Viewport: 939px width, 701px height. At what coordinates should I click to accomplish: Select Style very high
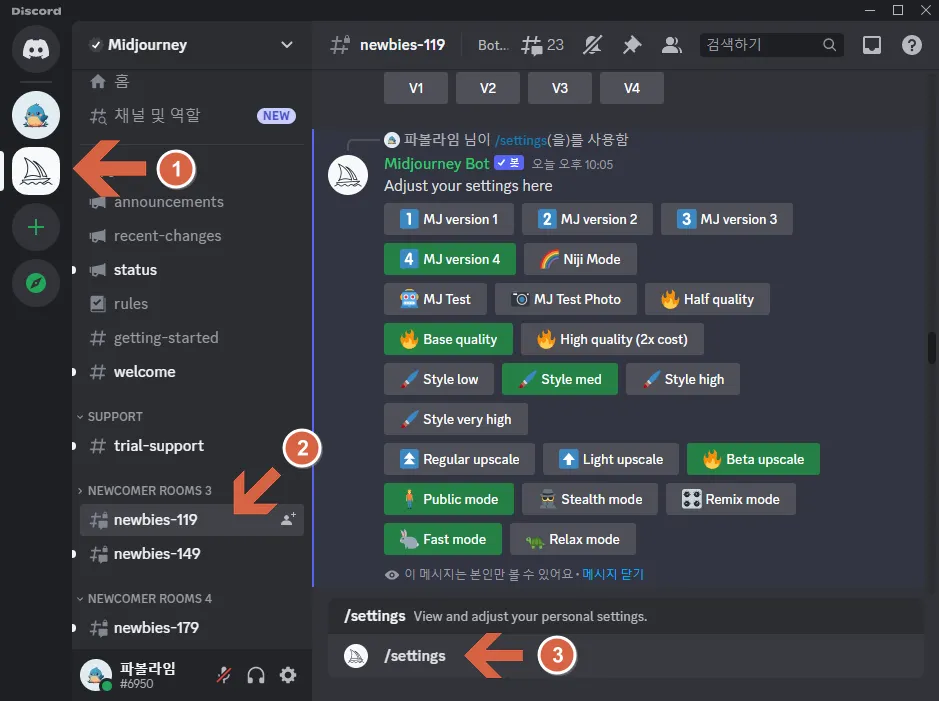tap(456, 419)
